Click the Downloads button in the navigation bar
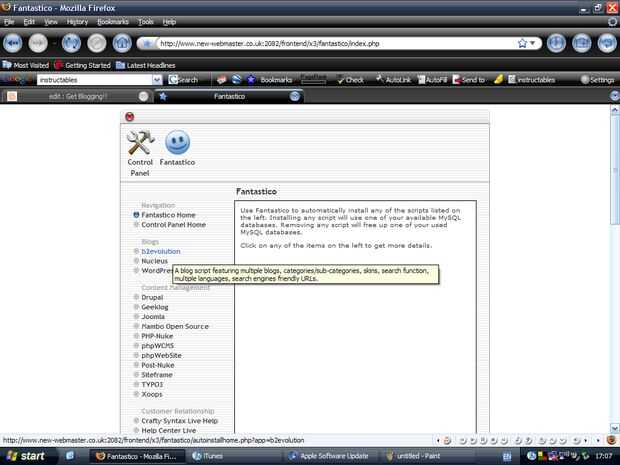This screenshot has height=465, width=620. click(x=556, y=43)
